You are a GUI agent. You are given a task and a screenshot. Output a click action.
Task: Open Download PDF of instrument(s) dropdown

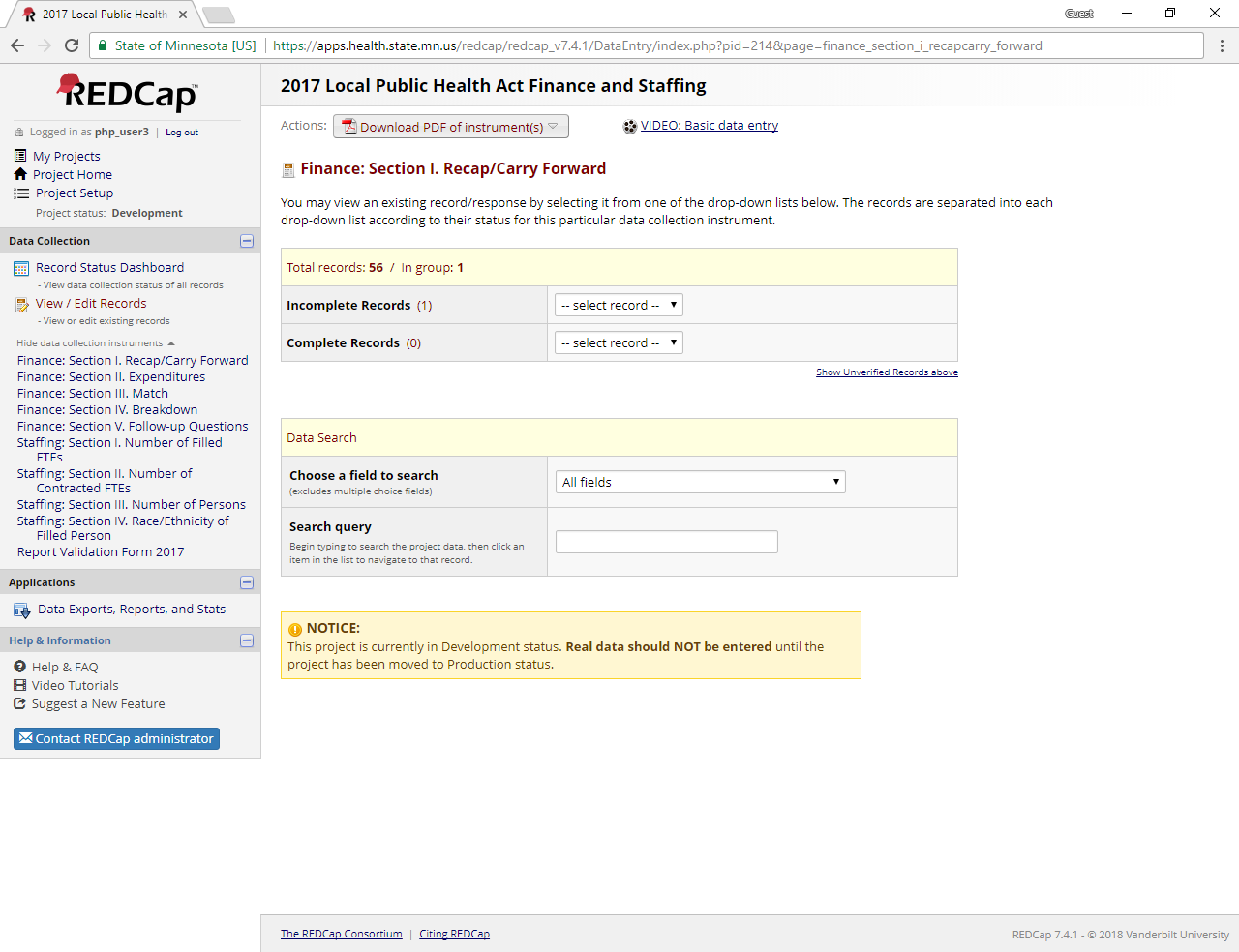451,127
